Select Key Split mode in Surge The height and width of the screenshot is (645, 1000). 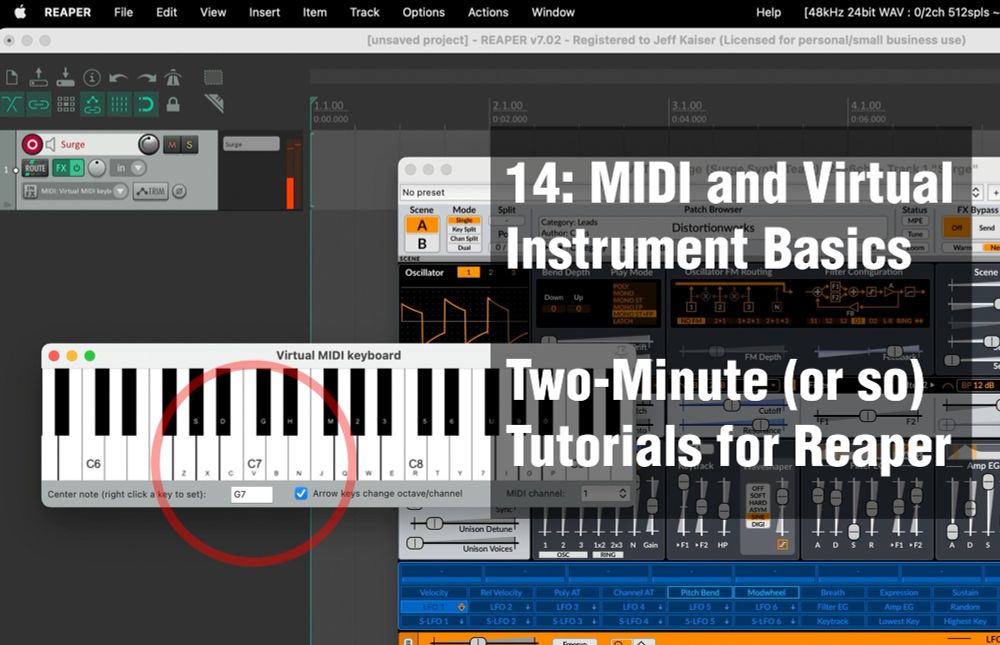[x=464, y=229]
